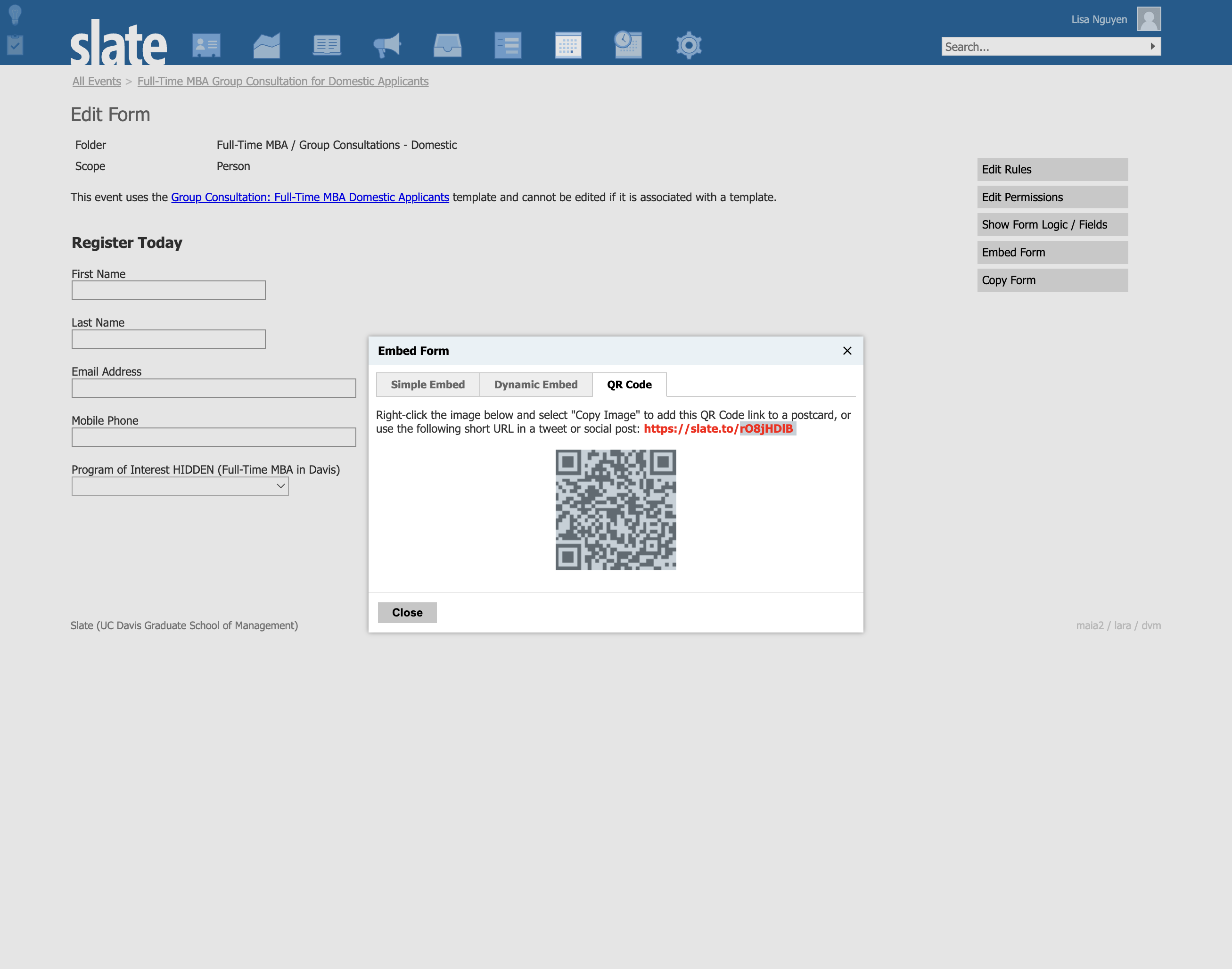Click the lightbulb icon in the top corner
The image size is (1232, 969).
point(15,15)
